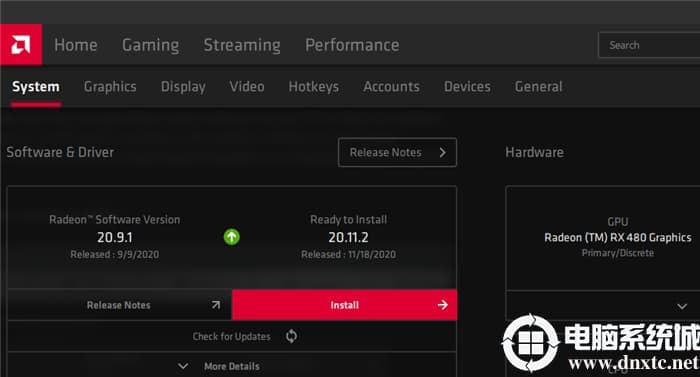Expand the GPU hardware details chevron

click(682, 306)
